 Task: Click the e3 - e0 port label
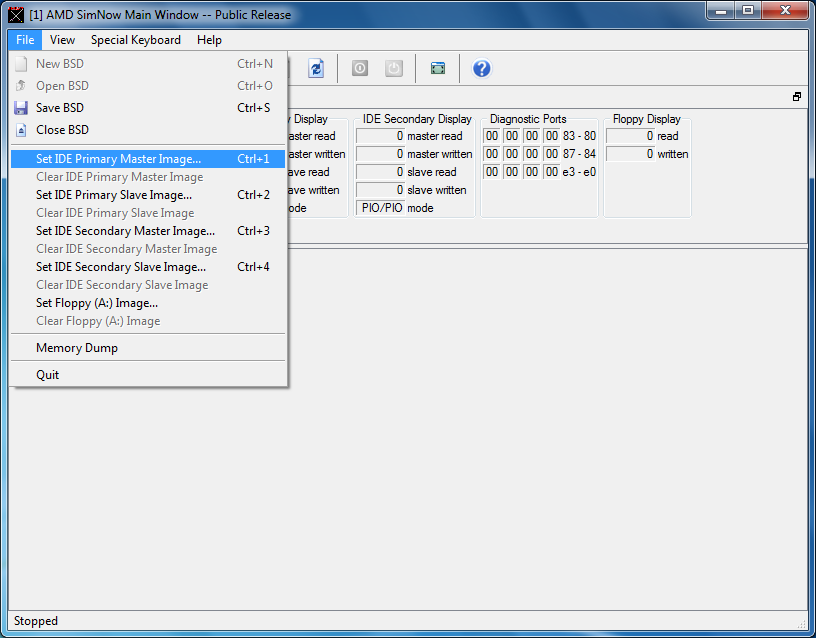point(579,172)
